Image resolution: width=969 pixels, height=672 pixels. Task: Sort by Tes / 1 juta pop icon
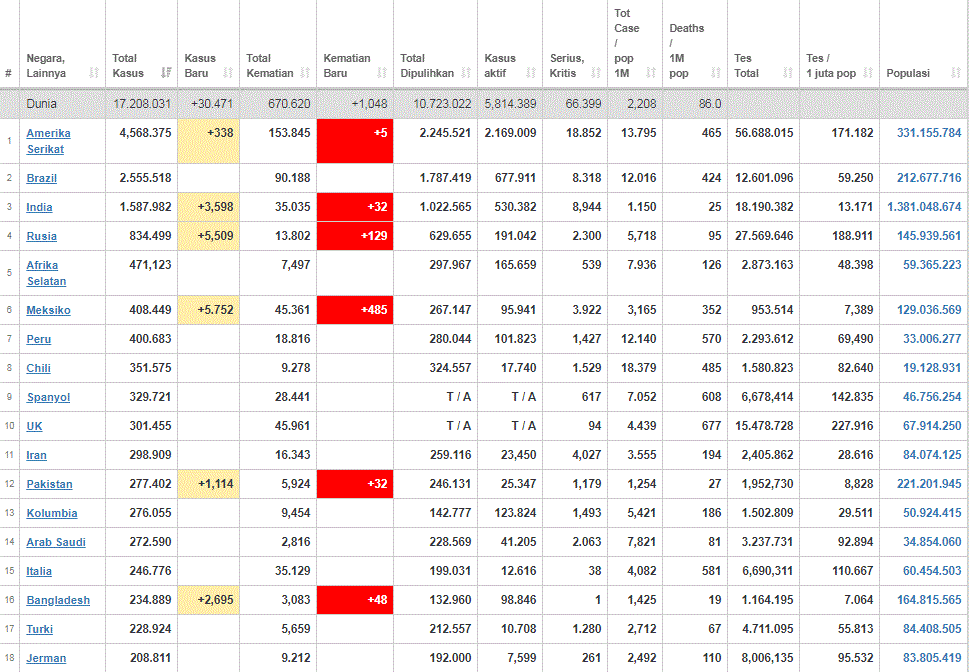[x=868, y=73]
